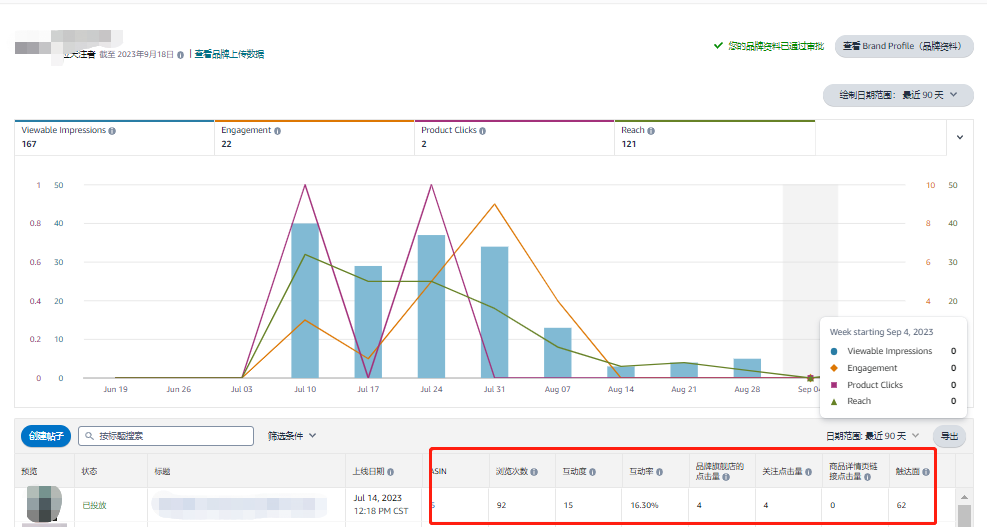Select the Product Clicks metric tab
The width and height of the screenshot is (987, 527).
coord(514,137)
